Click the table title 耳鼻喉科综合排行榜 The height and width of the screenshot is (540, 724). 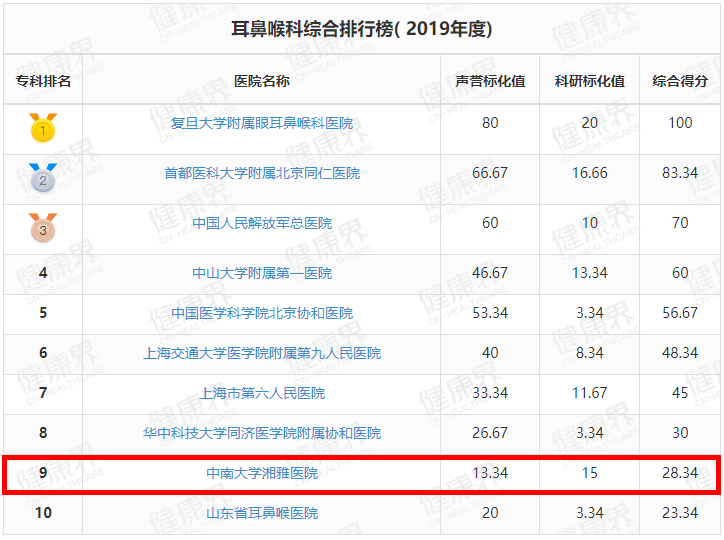[x=362, y=29]
